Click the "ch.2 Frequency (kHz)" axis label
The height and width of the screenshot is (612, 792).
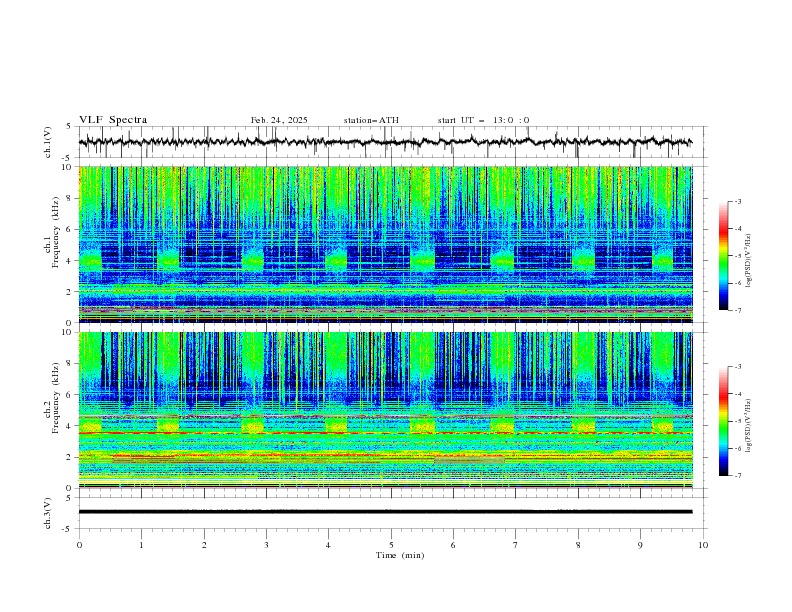pyautogui.click(x=52, y=398)
